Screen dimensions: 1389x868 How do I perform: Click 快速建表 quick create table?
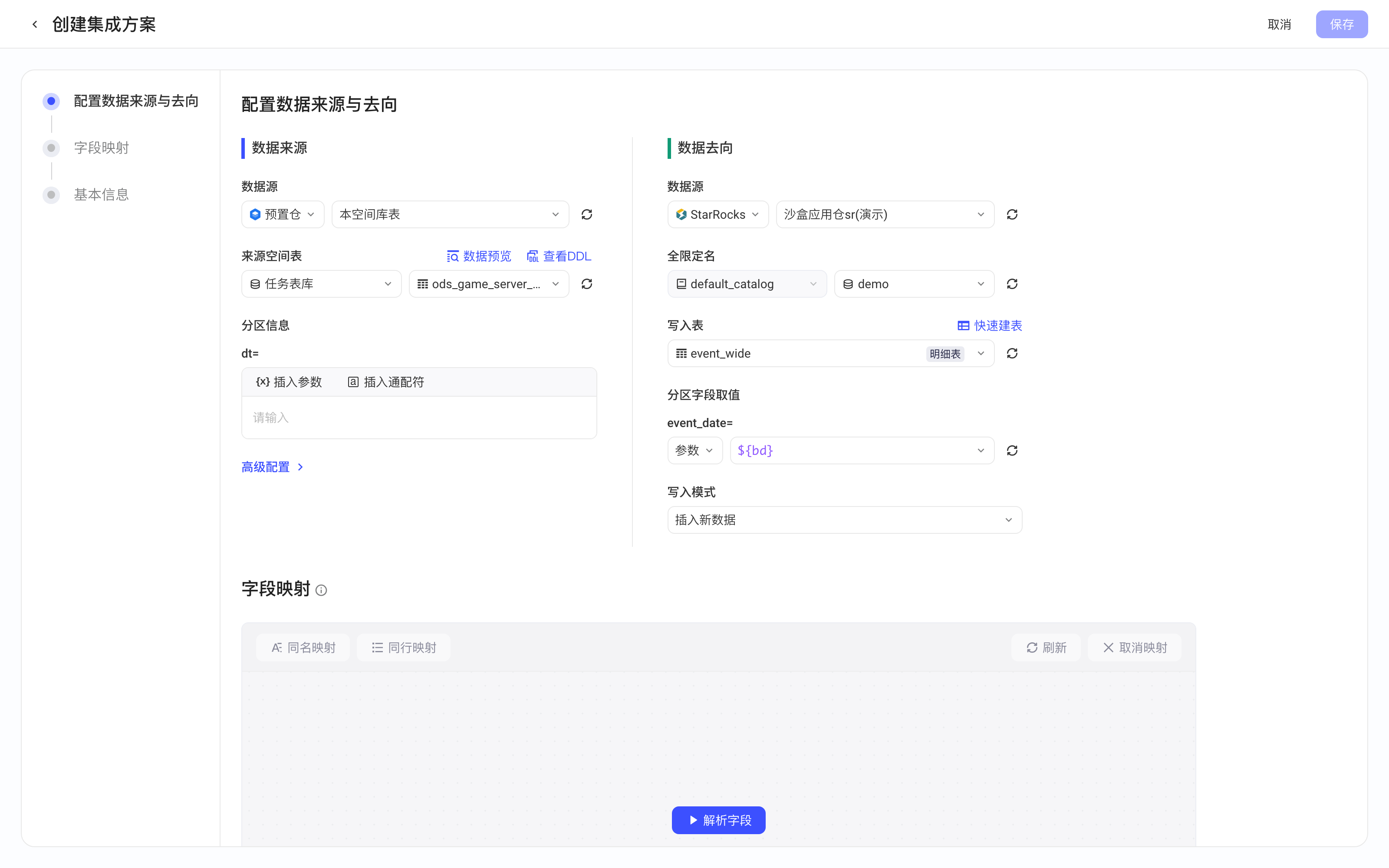coord(990,325)
